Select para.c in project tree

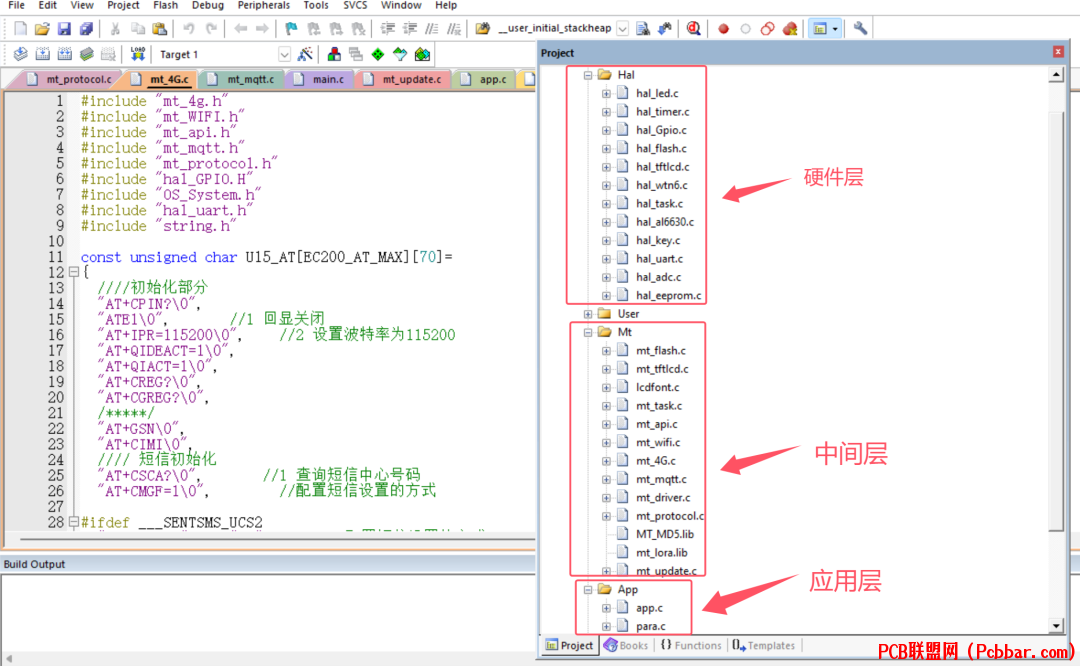(x=650, y=627)
